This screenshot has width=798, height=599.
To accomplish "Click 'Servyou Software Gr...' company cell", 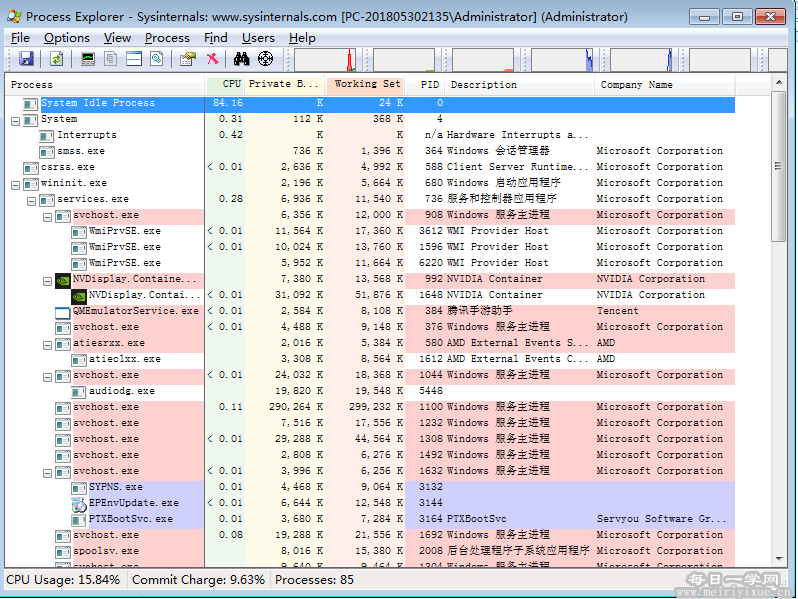I will tap(661, 519).
